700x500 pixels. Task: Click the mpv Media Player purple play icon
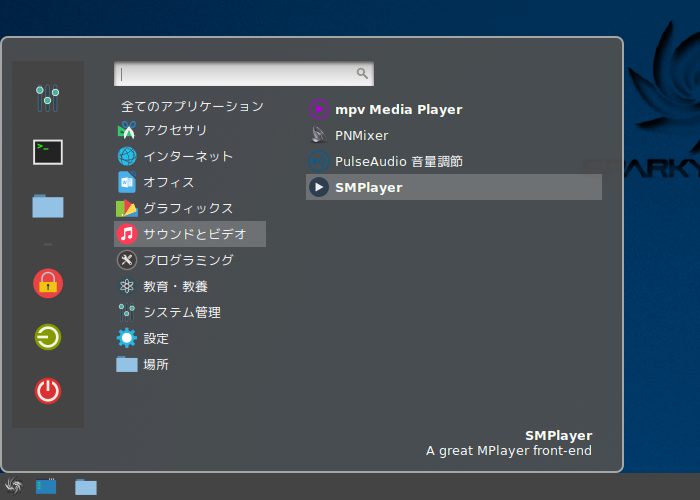(319, 109)
